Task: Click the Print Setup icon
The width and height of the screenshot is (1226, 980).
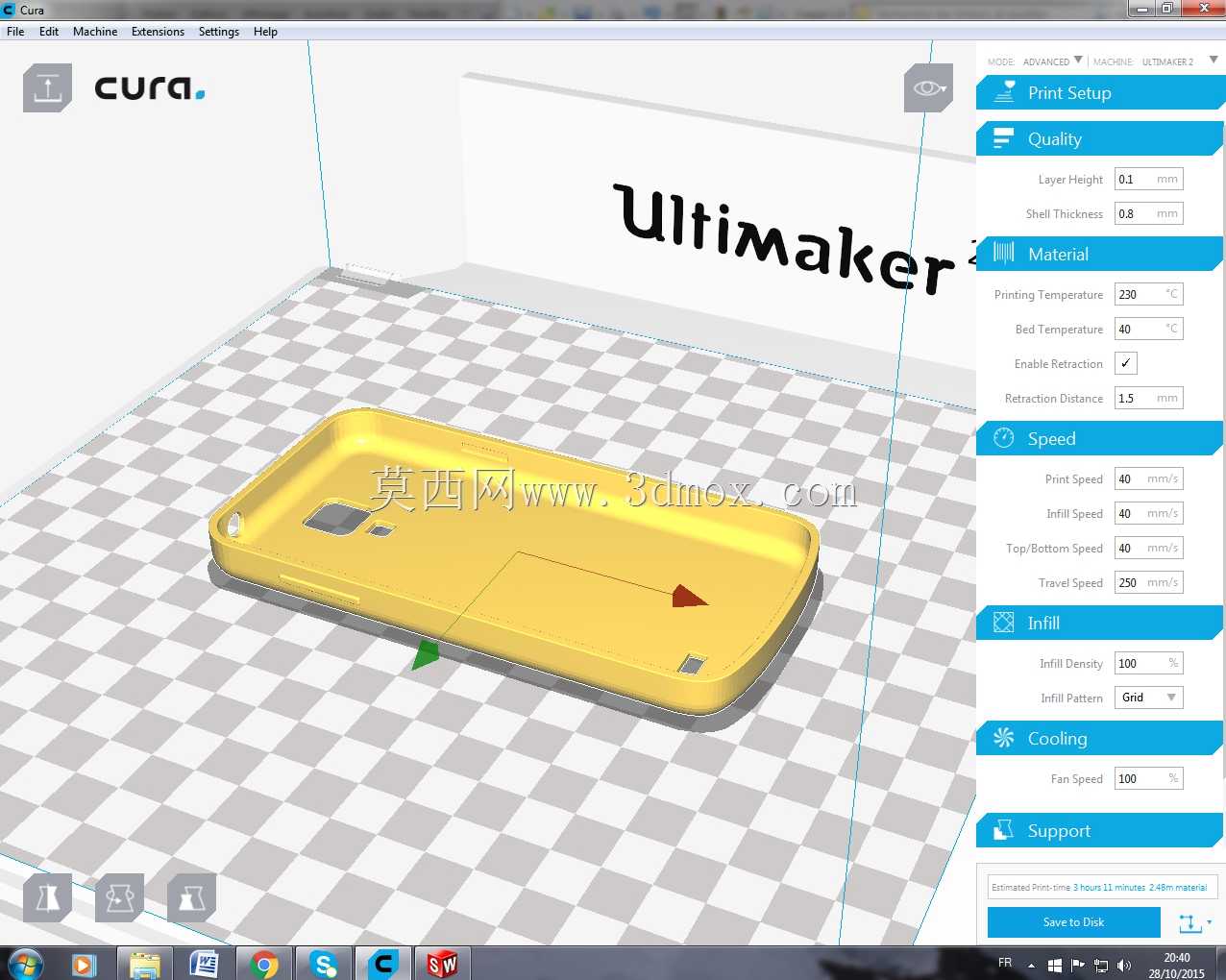Action: [x=1004, y=92]
